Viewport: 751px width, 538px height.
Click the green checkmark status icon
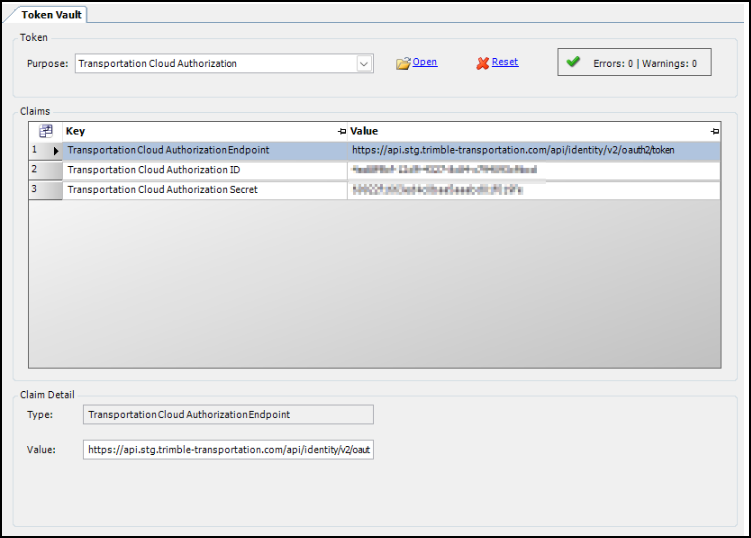573,62
